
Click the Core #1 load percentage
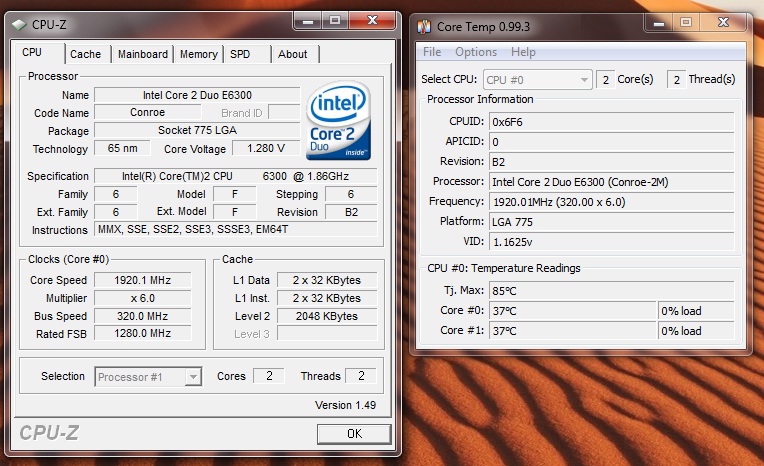(696, 331)
